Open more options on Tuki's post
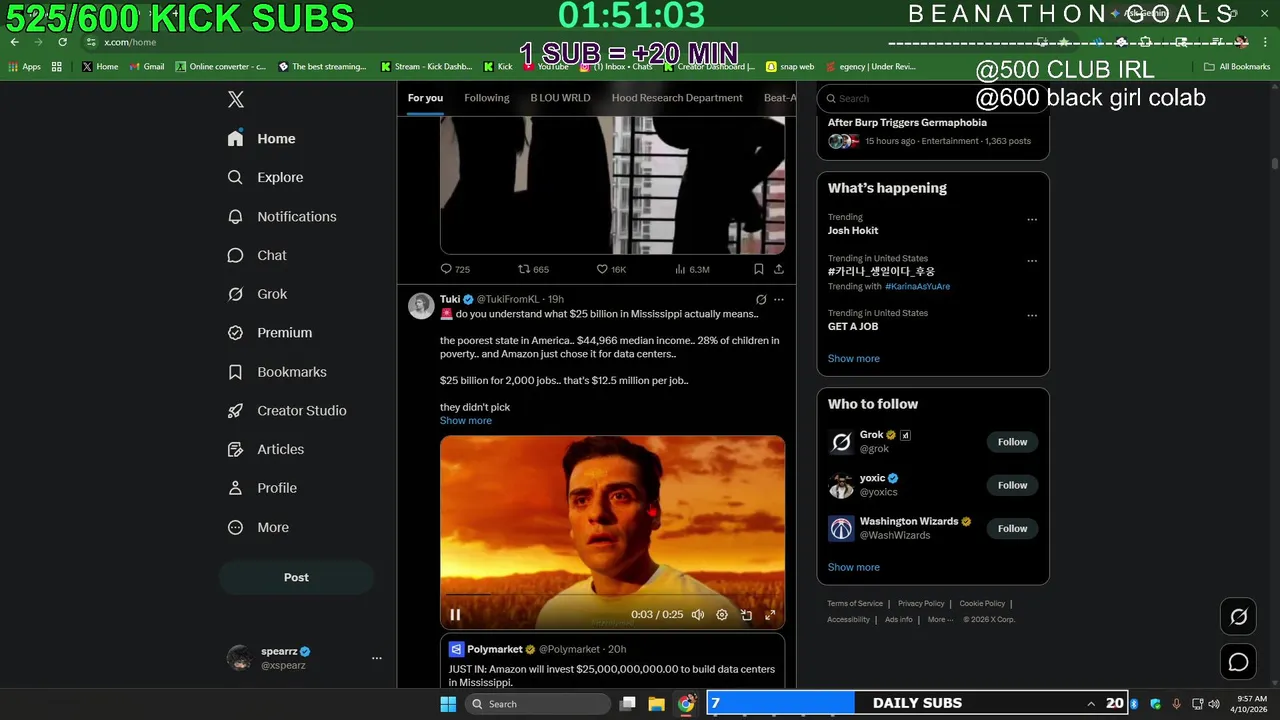This screenshot has width=1280, height=720. click(779, 299)
